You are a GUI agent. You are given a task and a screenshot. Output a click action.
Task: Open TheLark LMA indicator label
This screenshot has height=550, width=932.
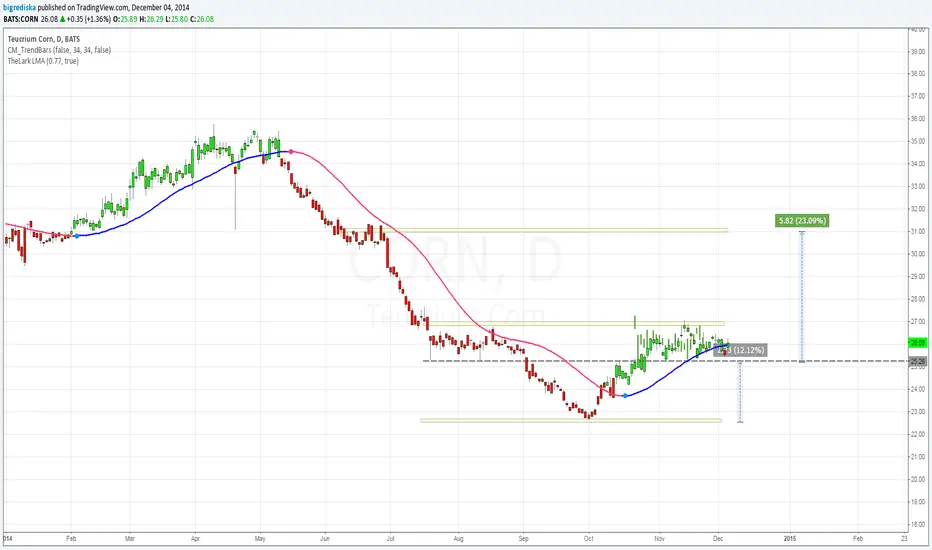coord(43,61)
